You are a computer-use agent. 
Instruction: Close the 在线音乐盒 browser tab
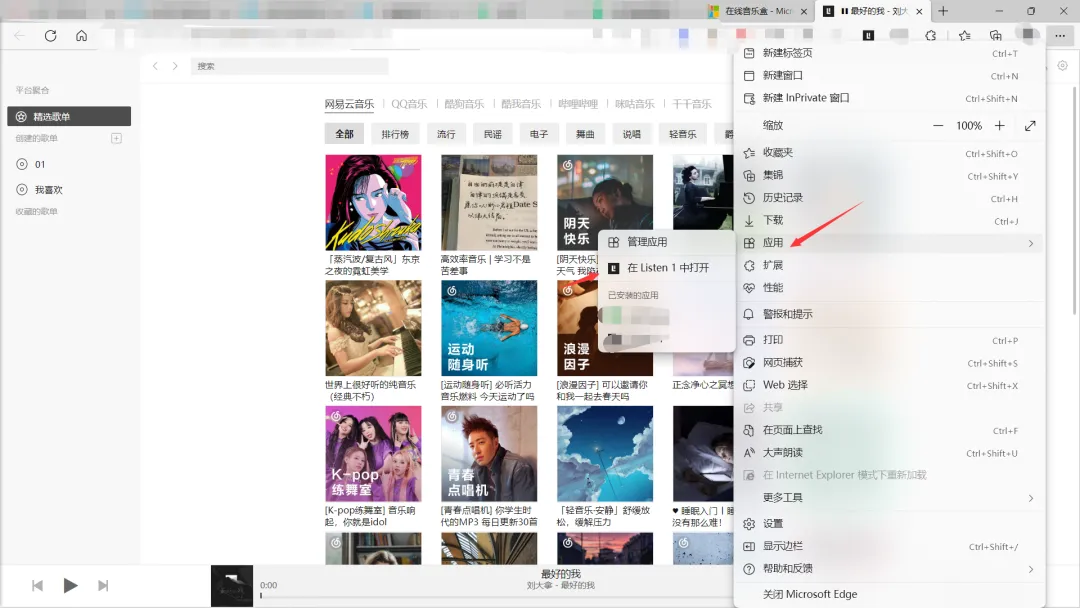[x=804, y=12]
